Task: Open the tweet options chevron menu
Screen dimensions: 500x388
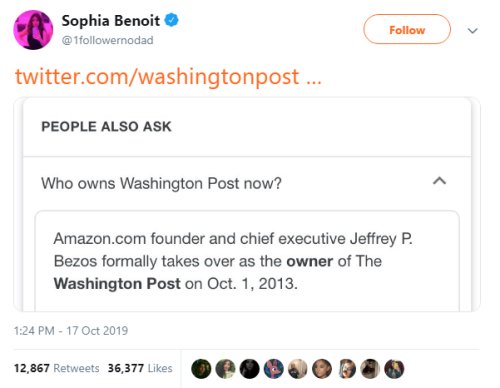Action: [473, 31]
